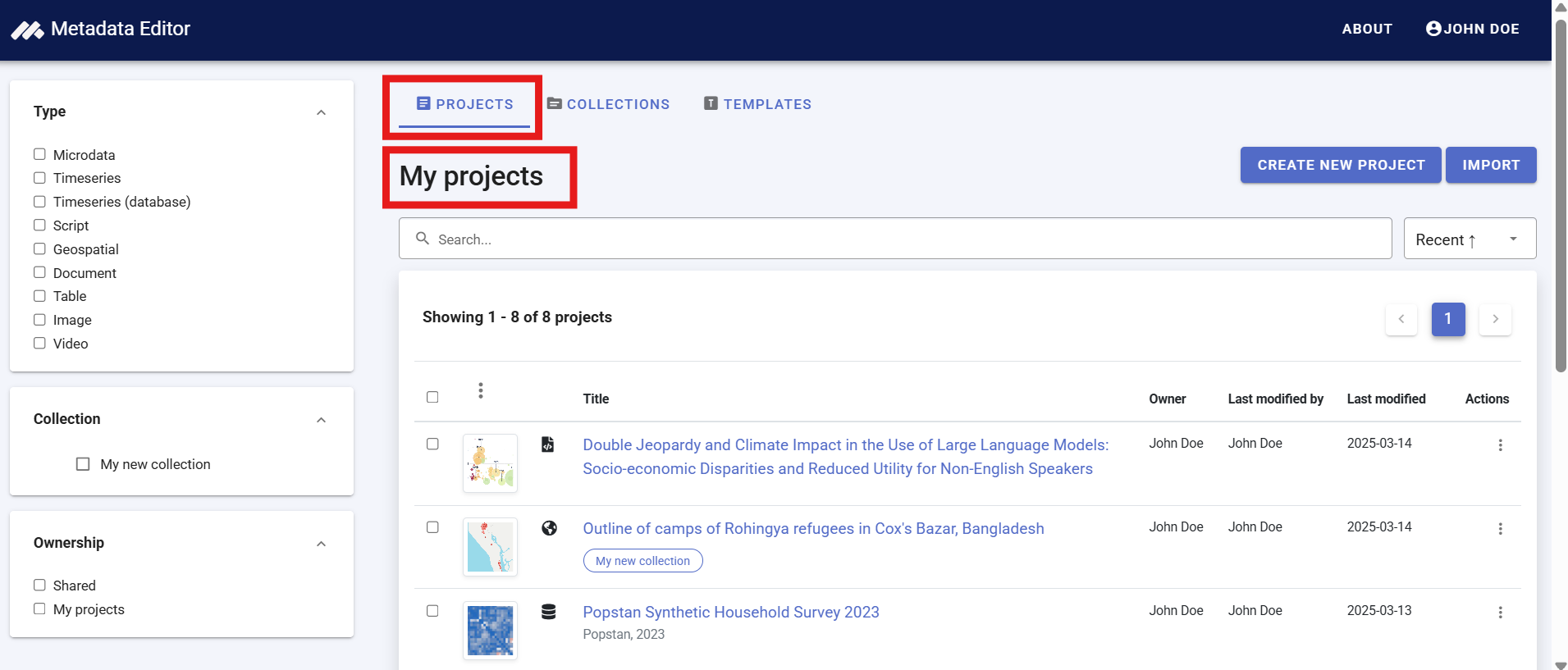The height and width of the screenshot is (670, 1568).
Task: Switch to the Templates tab
Action: tap(757, 104)
